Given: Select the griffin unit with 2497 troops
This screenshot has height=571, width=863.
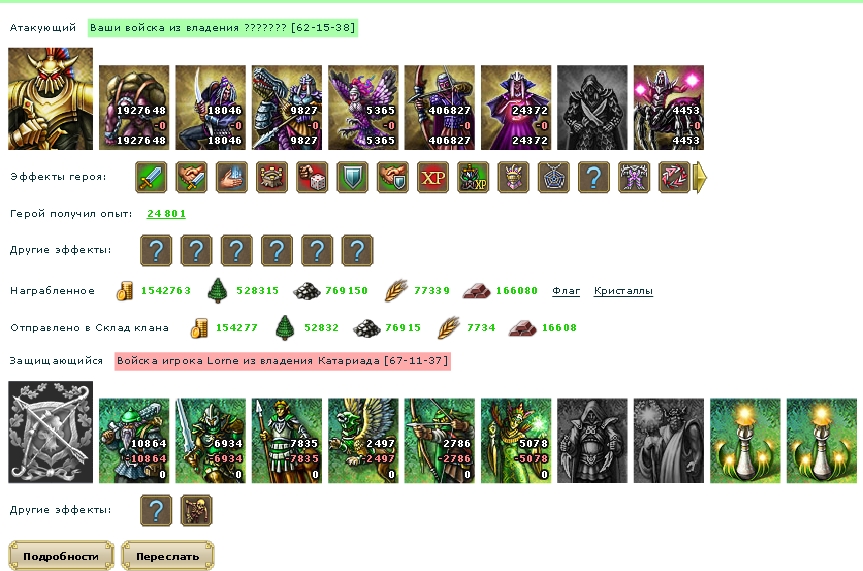Looking at the screenshot, I should (363, 441).
